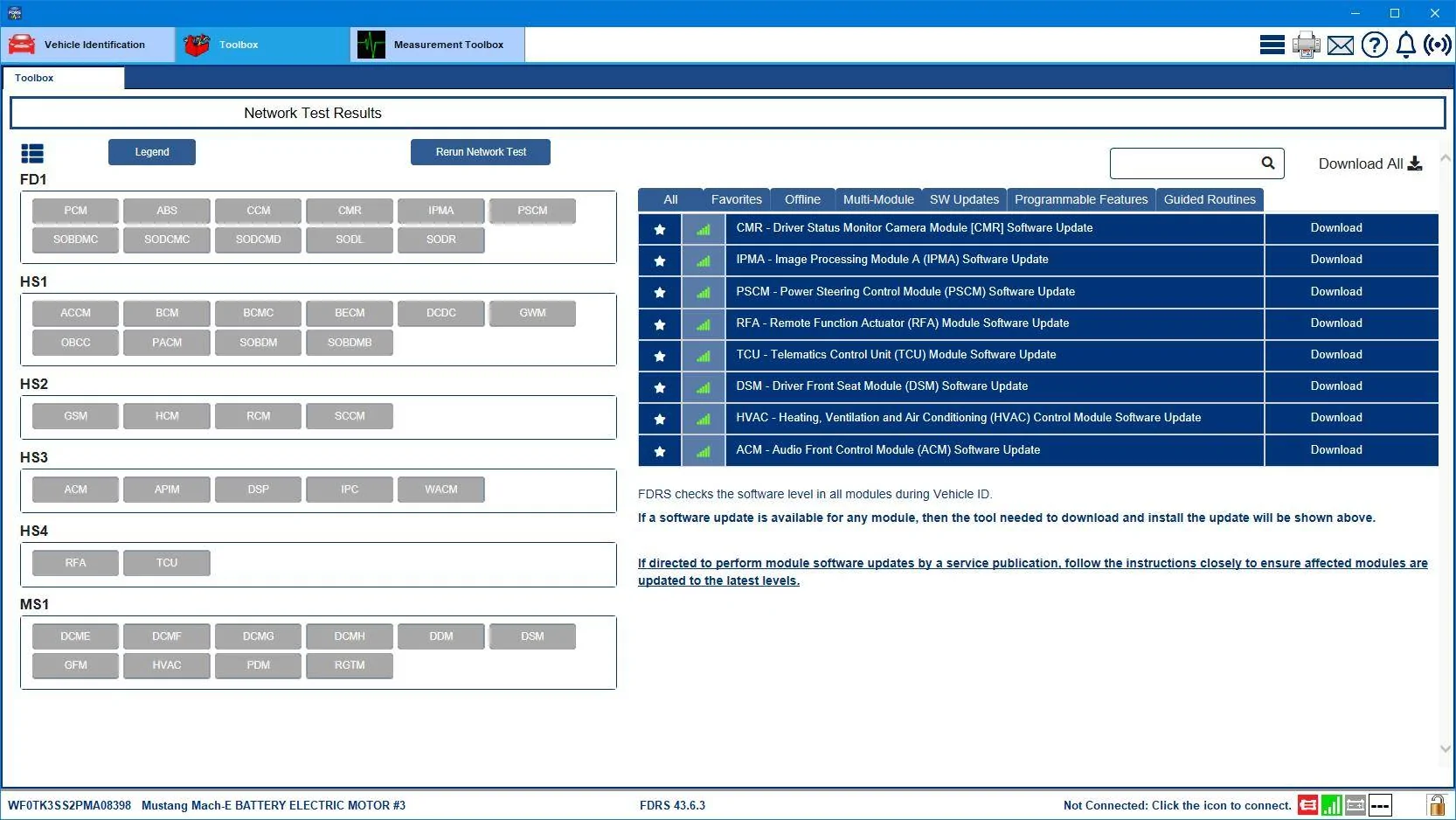Switch to the Measurement Toolbox tab

point(437,45)
